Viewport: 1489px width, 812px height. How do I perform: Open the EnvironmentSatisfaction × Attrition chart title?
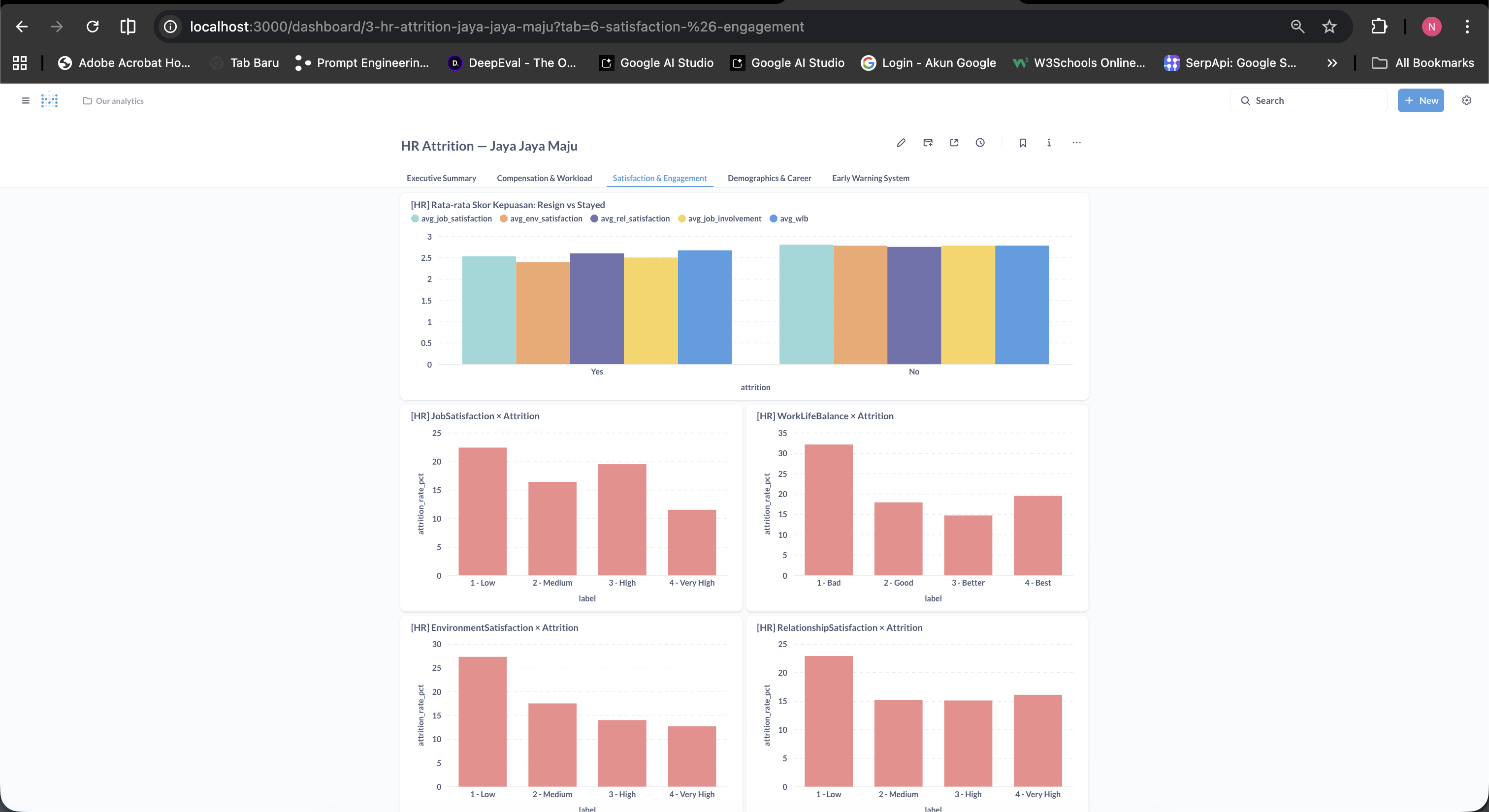tap(494, 628)
